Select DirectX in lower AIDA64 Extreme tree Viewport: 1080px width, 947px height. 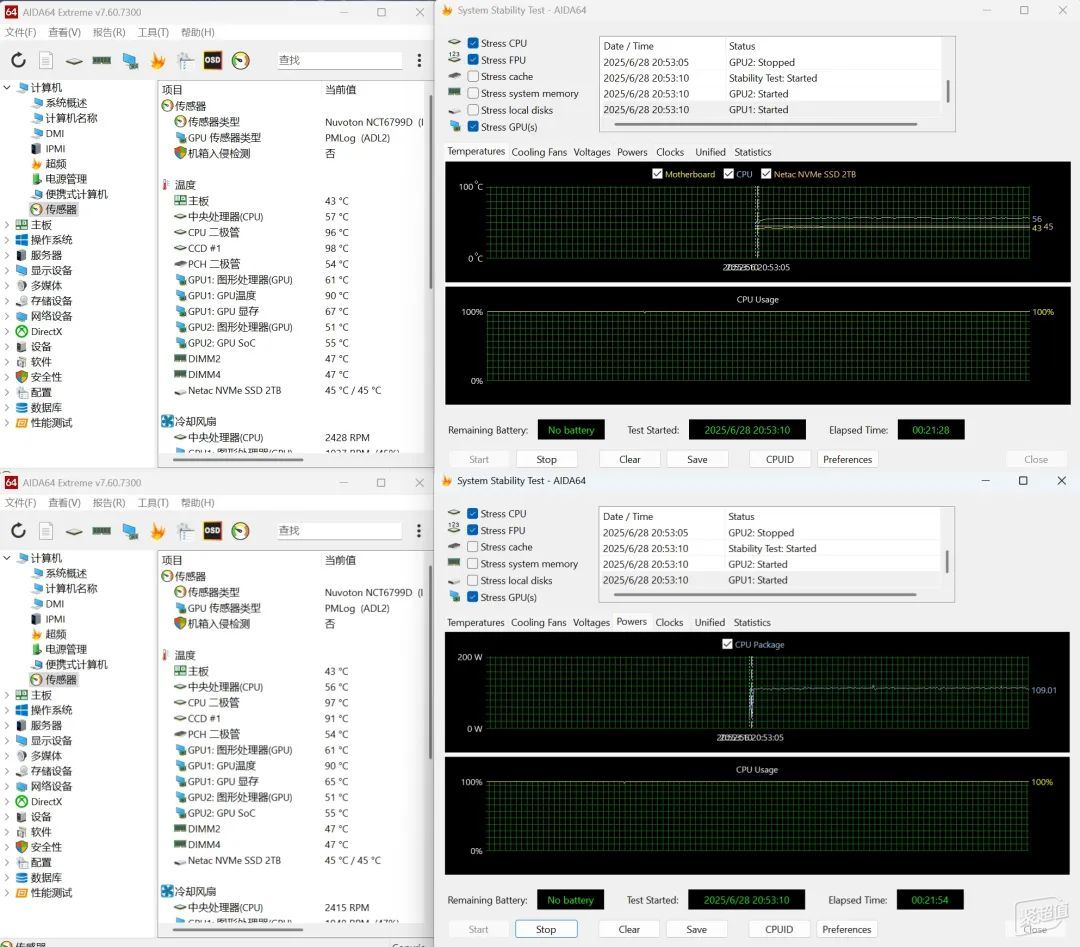tap(46, 802)
